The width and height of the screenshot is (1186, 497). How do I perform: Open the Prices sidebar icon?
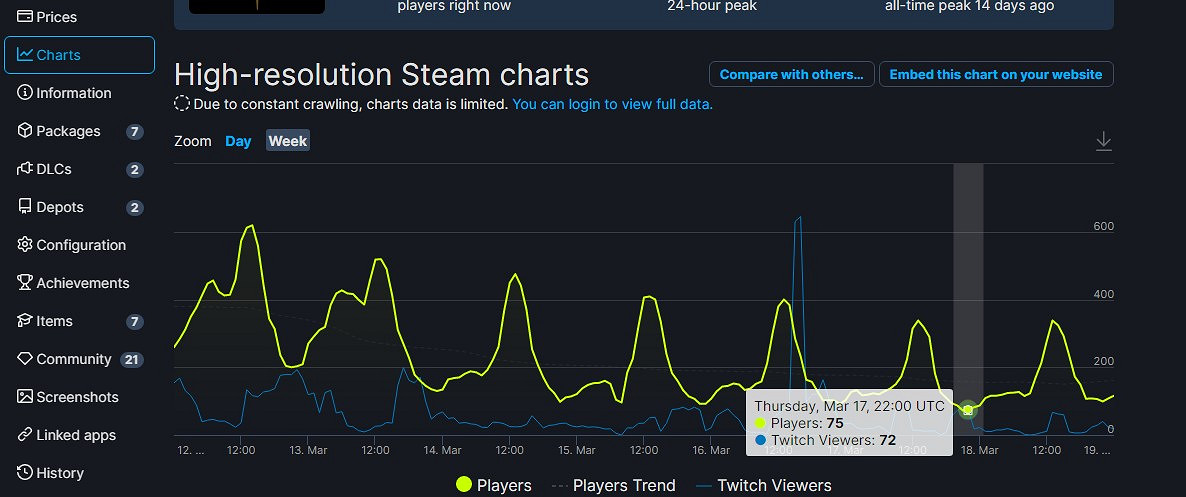tap(25, 17)
